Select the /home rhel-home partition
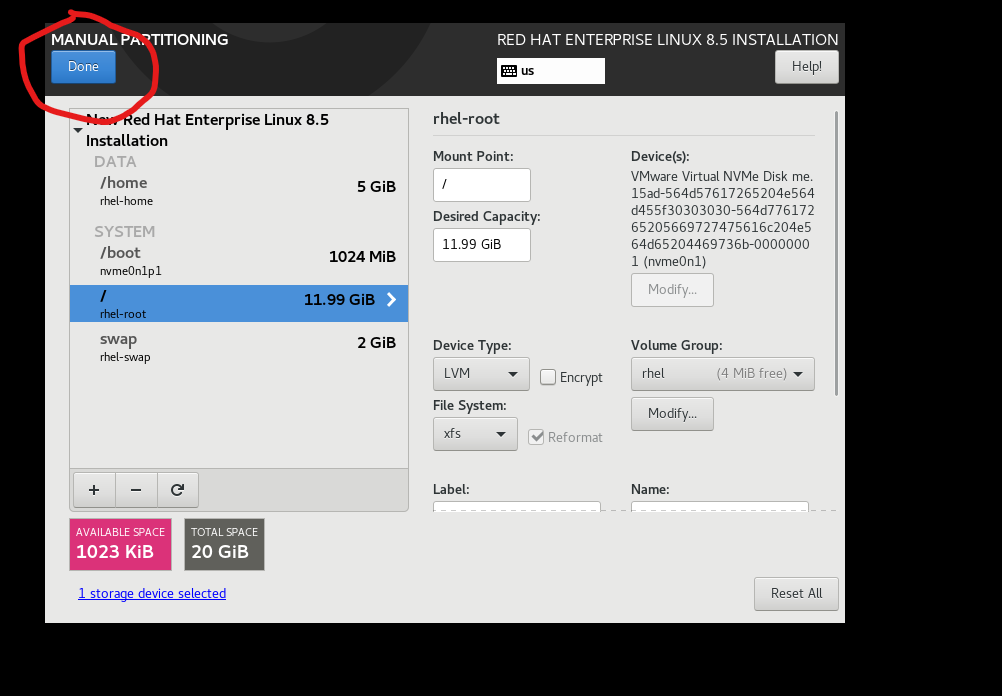 point(239,190)
